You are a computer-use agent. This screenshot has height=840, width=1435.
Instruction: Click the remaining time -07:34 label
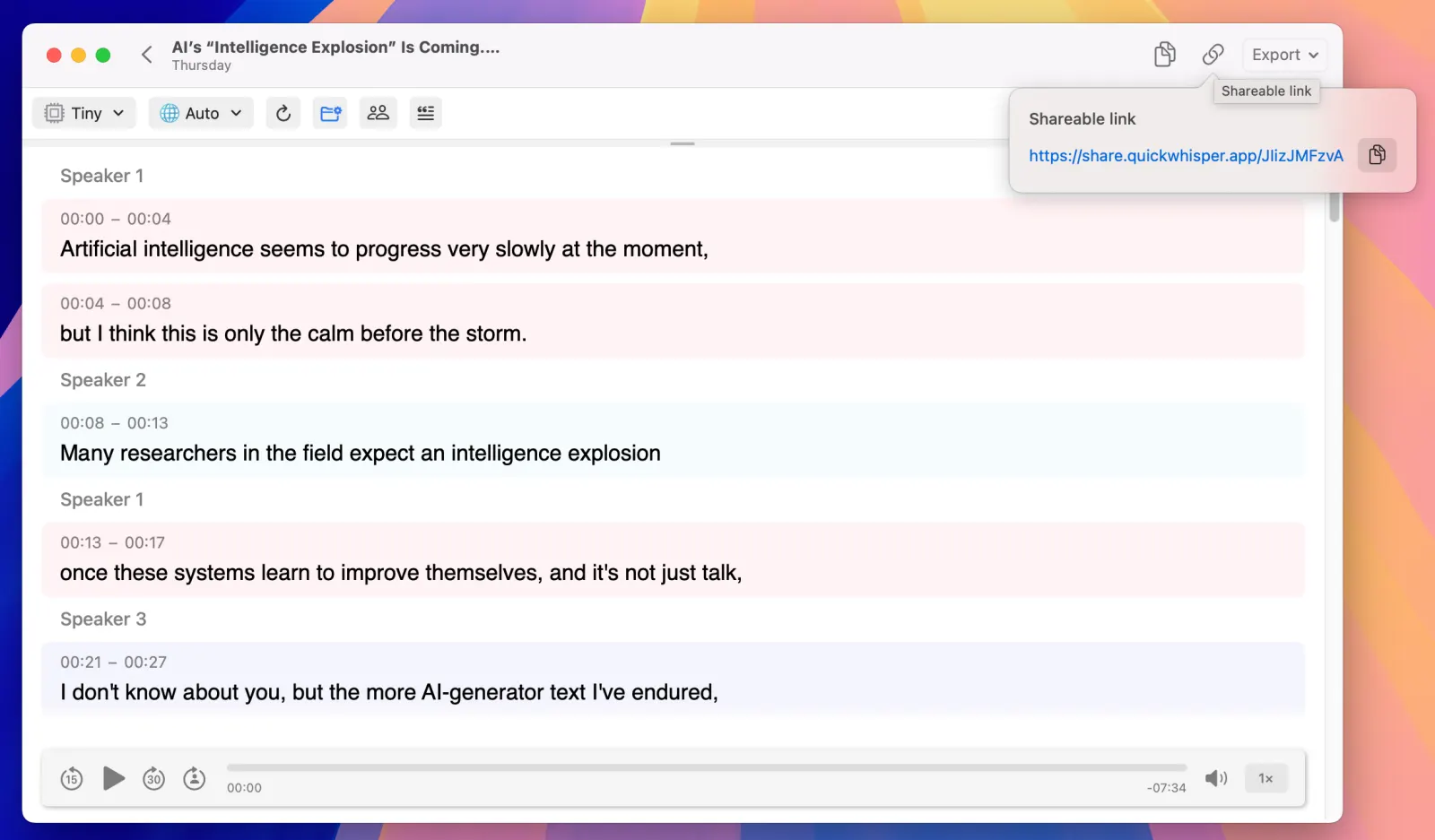coord(1166,788)
